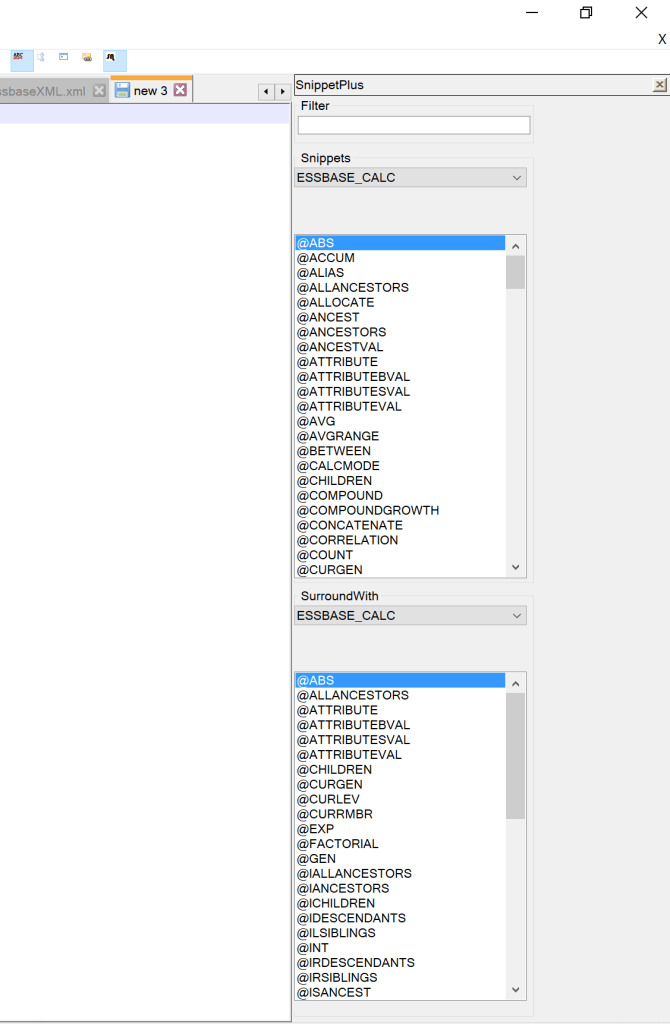Select @ANCESTORS snippet

(400, 332)
